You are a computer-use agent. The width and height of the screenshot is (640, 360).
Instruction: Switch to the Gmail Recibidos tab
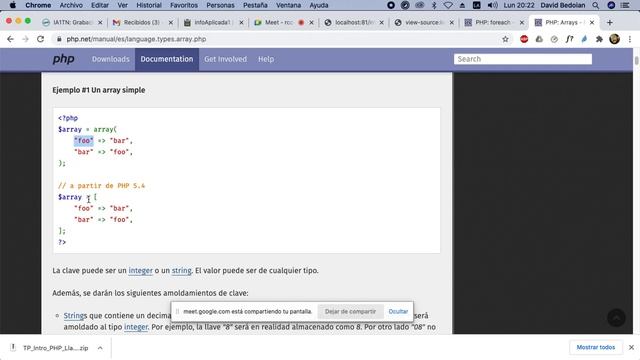pos(141,22)
